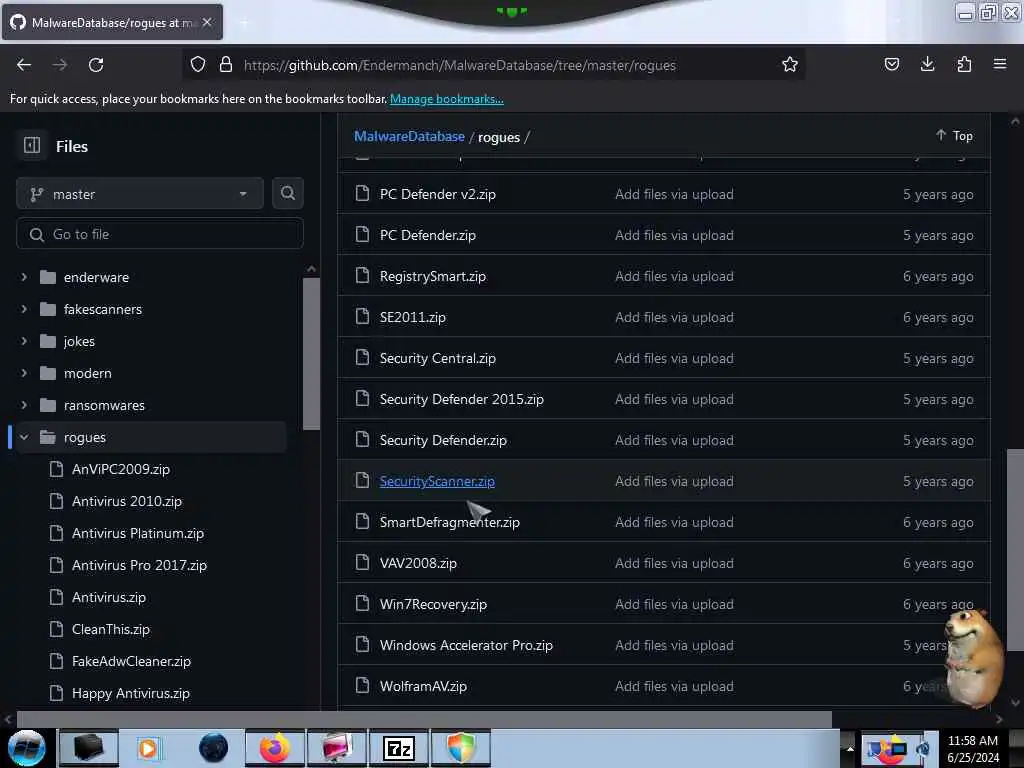Open the Windows security shield taskbar icon

pos(460,748)
